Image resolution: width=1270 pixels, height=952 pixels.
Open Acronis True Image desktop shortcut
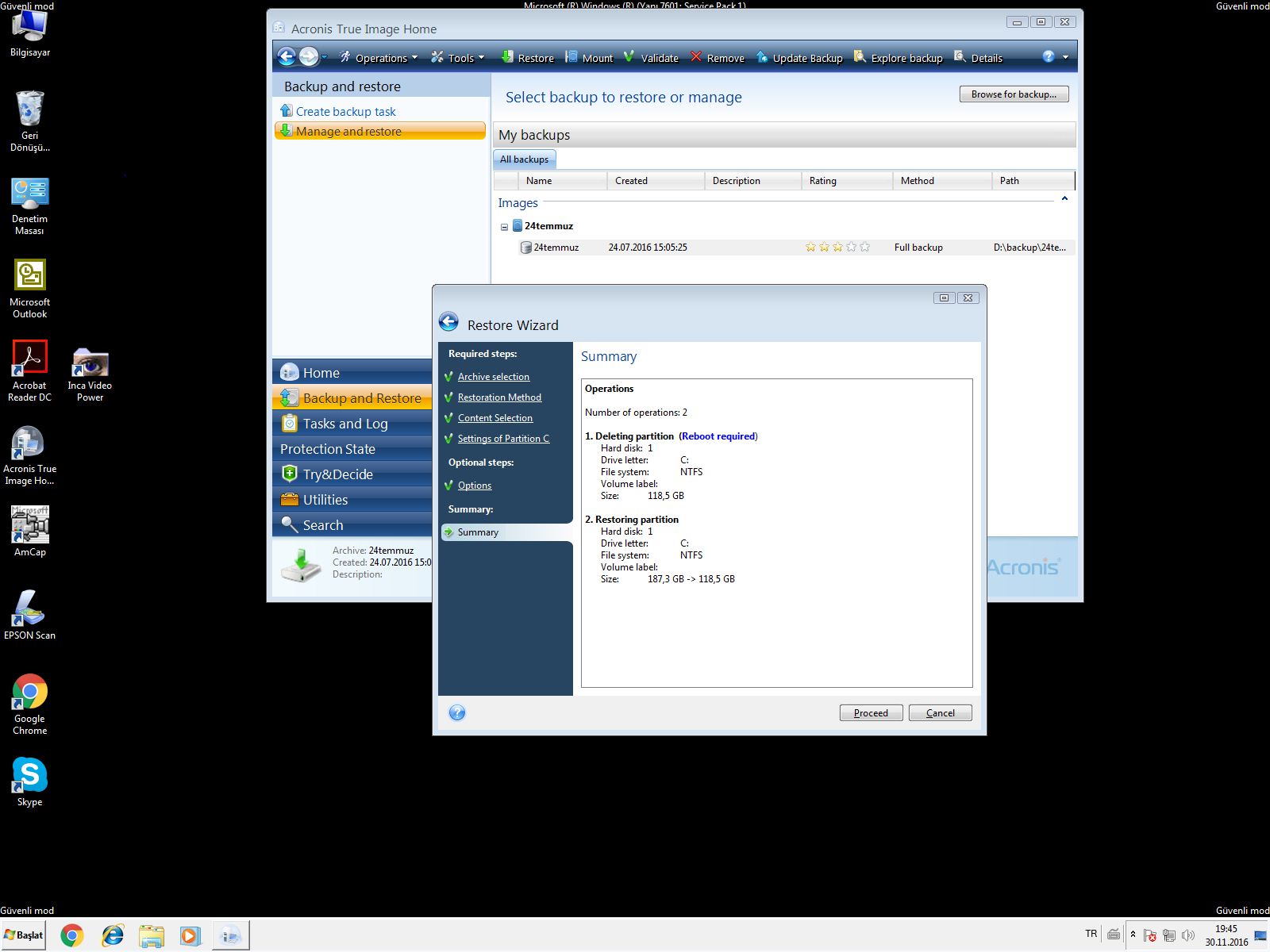click(x=30, y=456)
